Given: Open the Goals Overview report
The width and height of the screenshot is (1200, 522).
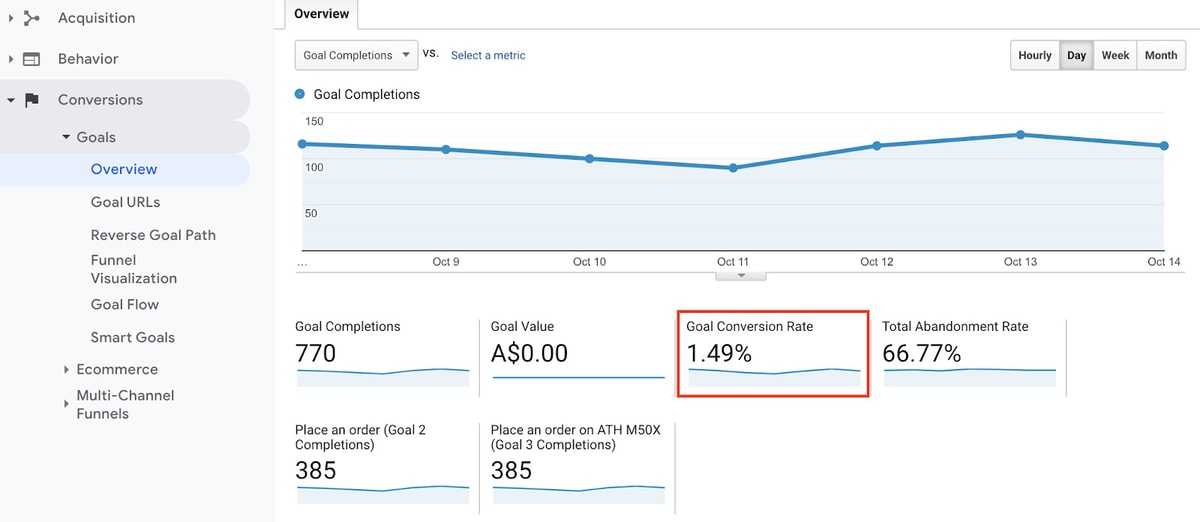Looking at the screenshot, I should coord(124,169).
